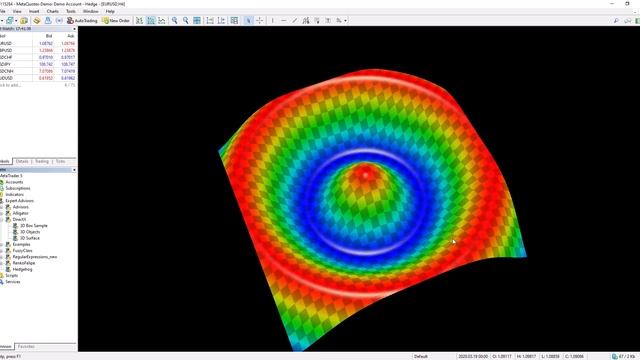This screenshot has height=360, width=640.
Task: Select the Alligator folder in Navigator
Action: 20,213
